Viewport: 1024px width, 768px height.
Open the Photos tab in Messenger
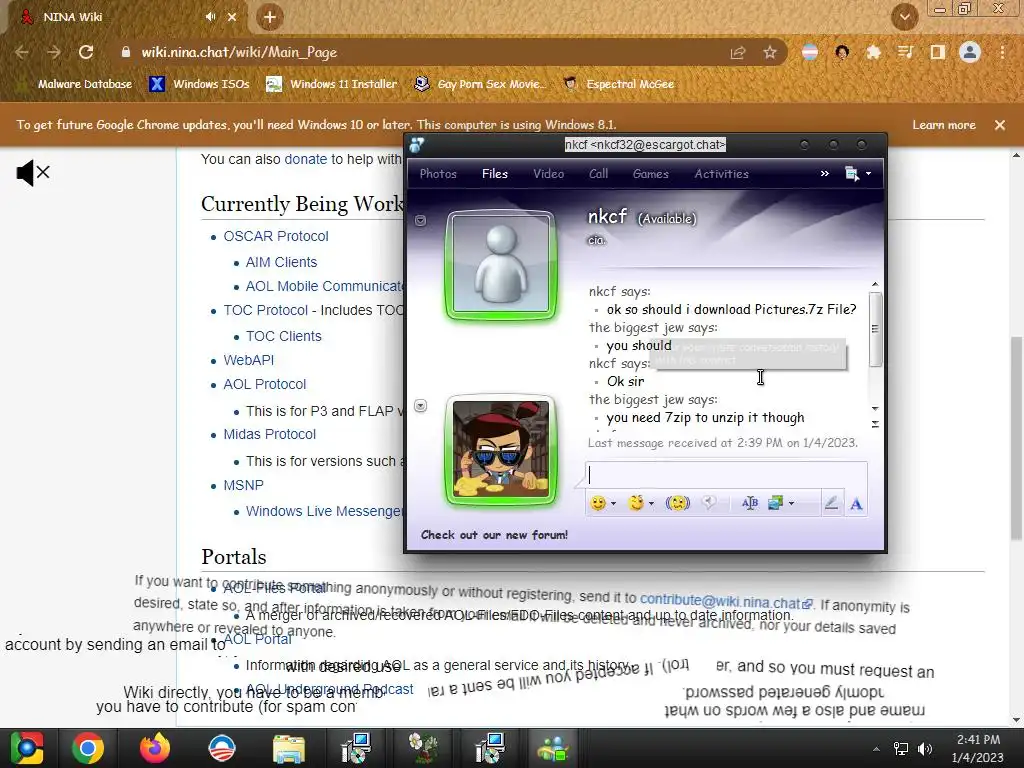coord(438,174)
